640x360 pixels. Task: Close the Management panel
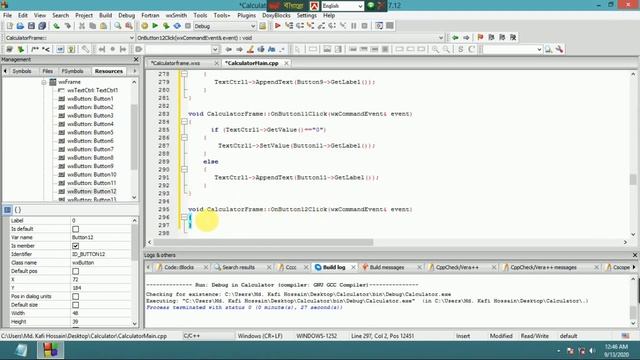point(136,60)
